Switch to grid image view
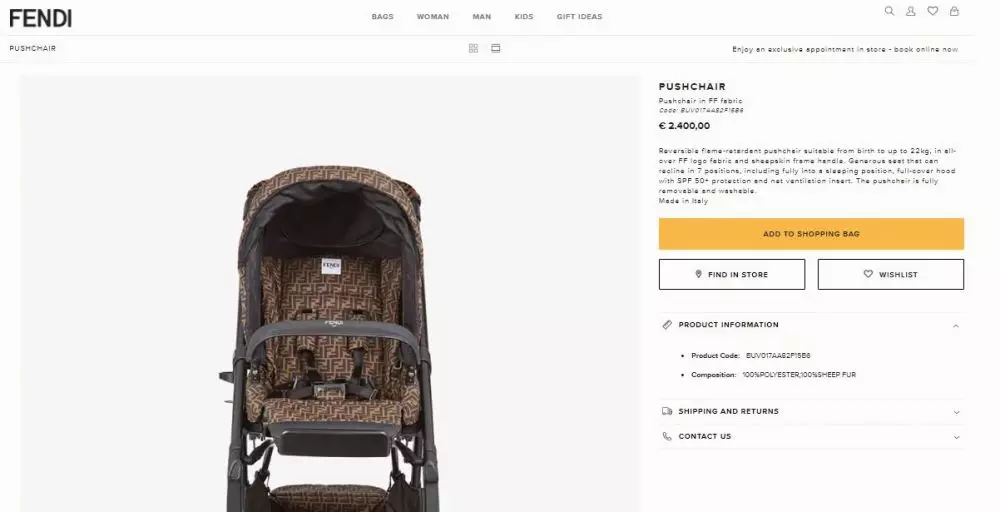Screen dimensions: 1000x512 473,48
